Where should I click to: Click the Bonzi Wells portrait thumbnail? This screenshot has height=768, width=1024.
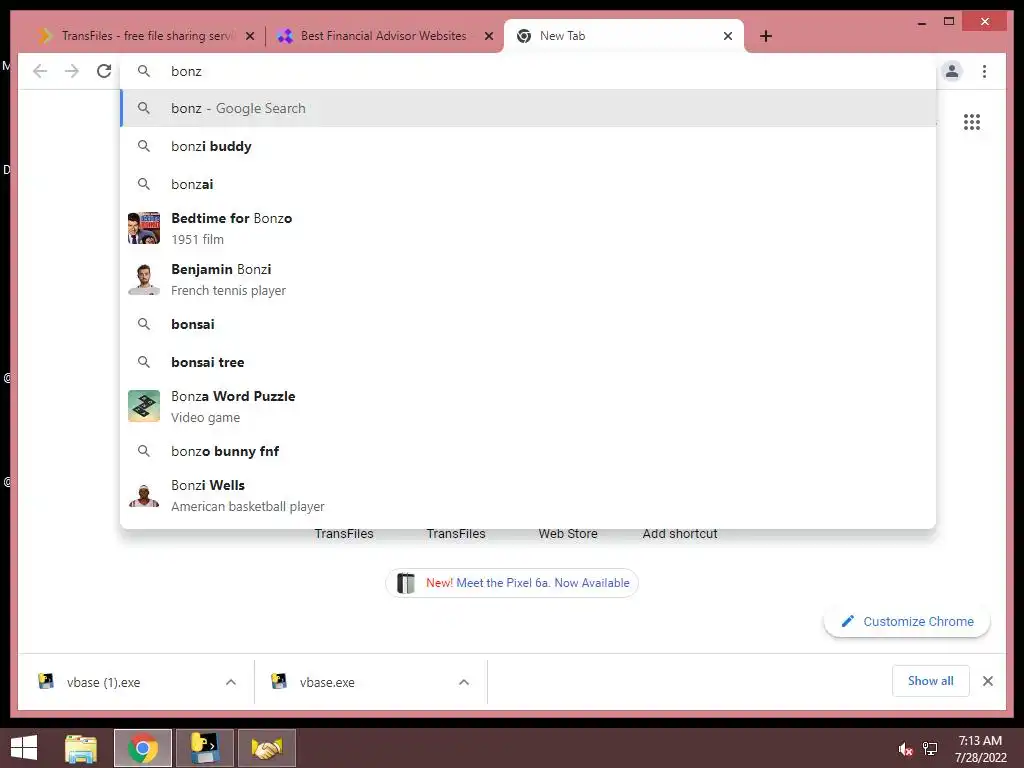[144, 495]
